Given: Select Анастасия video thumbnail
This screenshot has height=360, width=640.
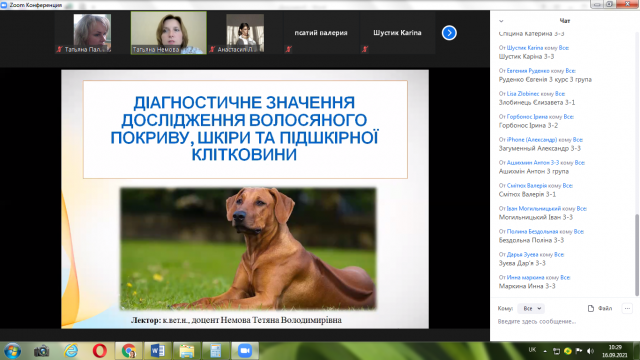Looking at the screenshot, I should coord(245,33).
